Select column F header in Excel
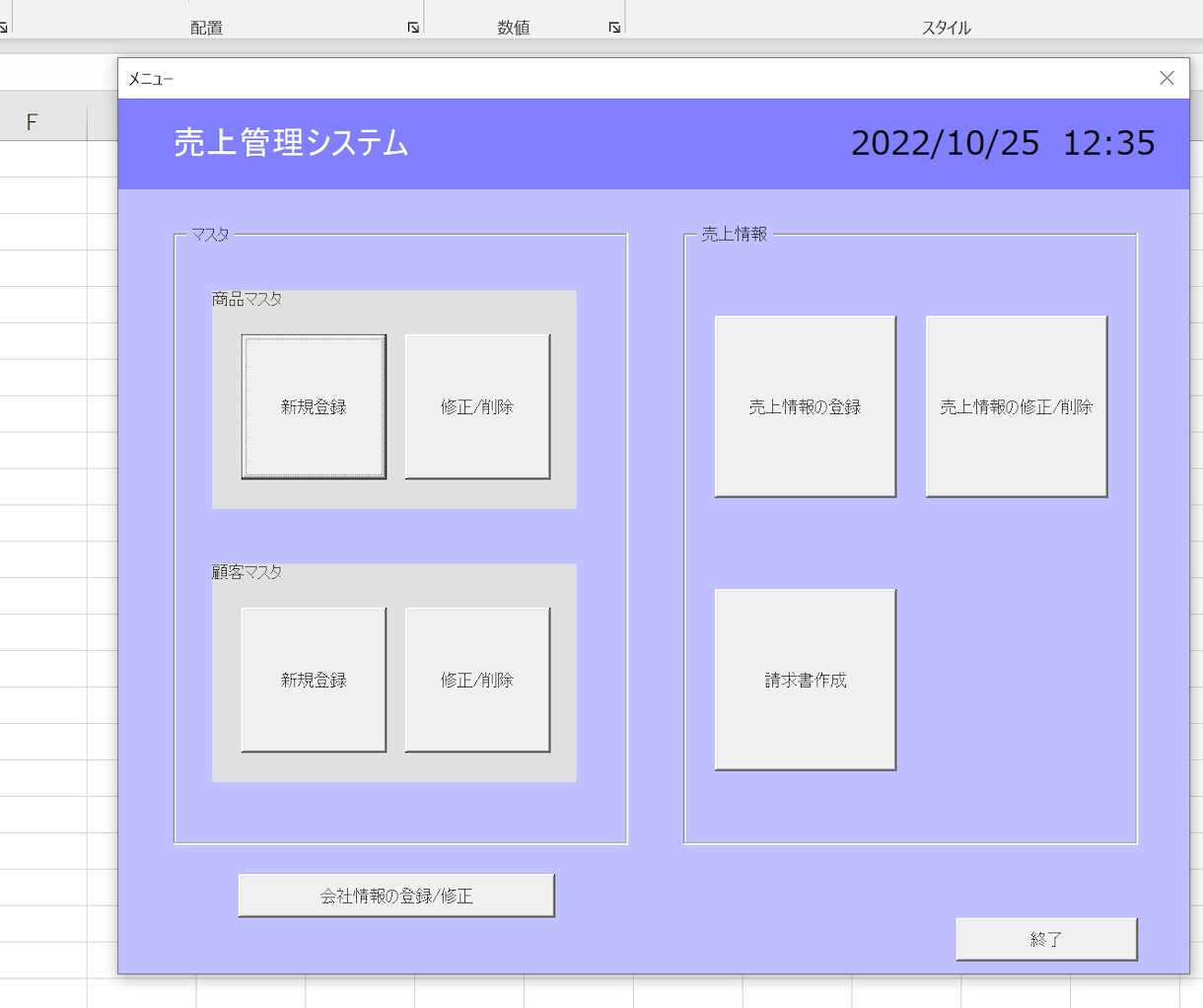Screen dimensions: 1203x1008 pyautogui.click(x=32, y=123)
